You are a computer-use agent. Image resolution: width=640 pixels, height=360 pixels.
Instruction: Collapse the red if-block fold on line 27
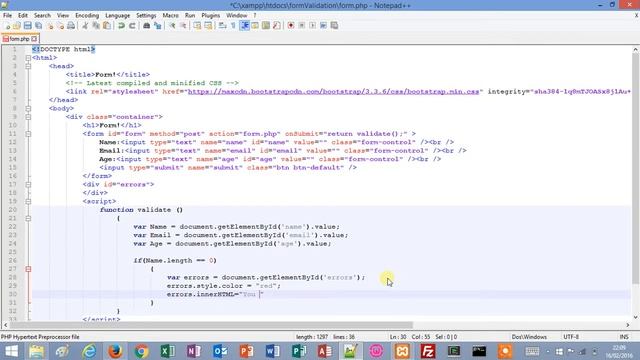[28, 269]
